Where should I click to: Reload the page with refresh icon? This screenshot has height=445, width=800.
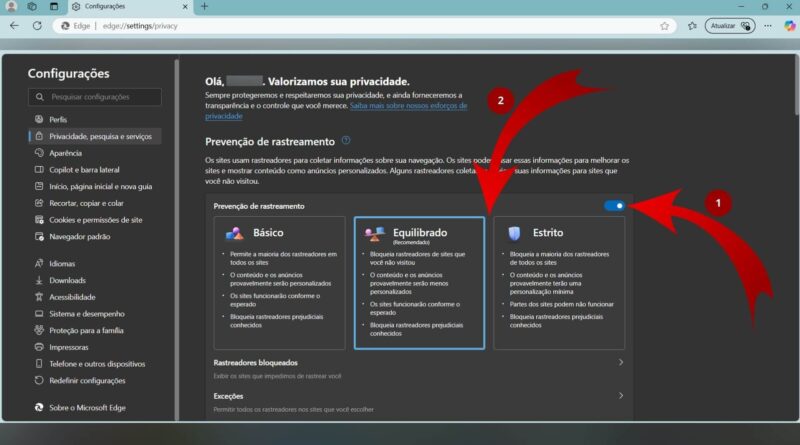pyautogui.click(x=37, y=26)
